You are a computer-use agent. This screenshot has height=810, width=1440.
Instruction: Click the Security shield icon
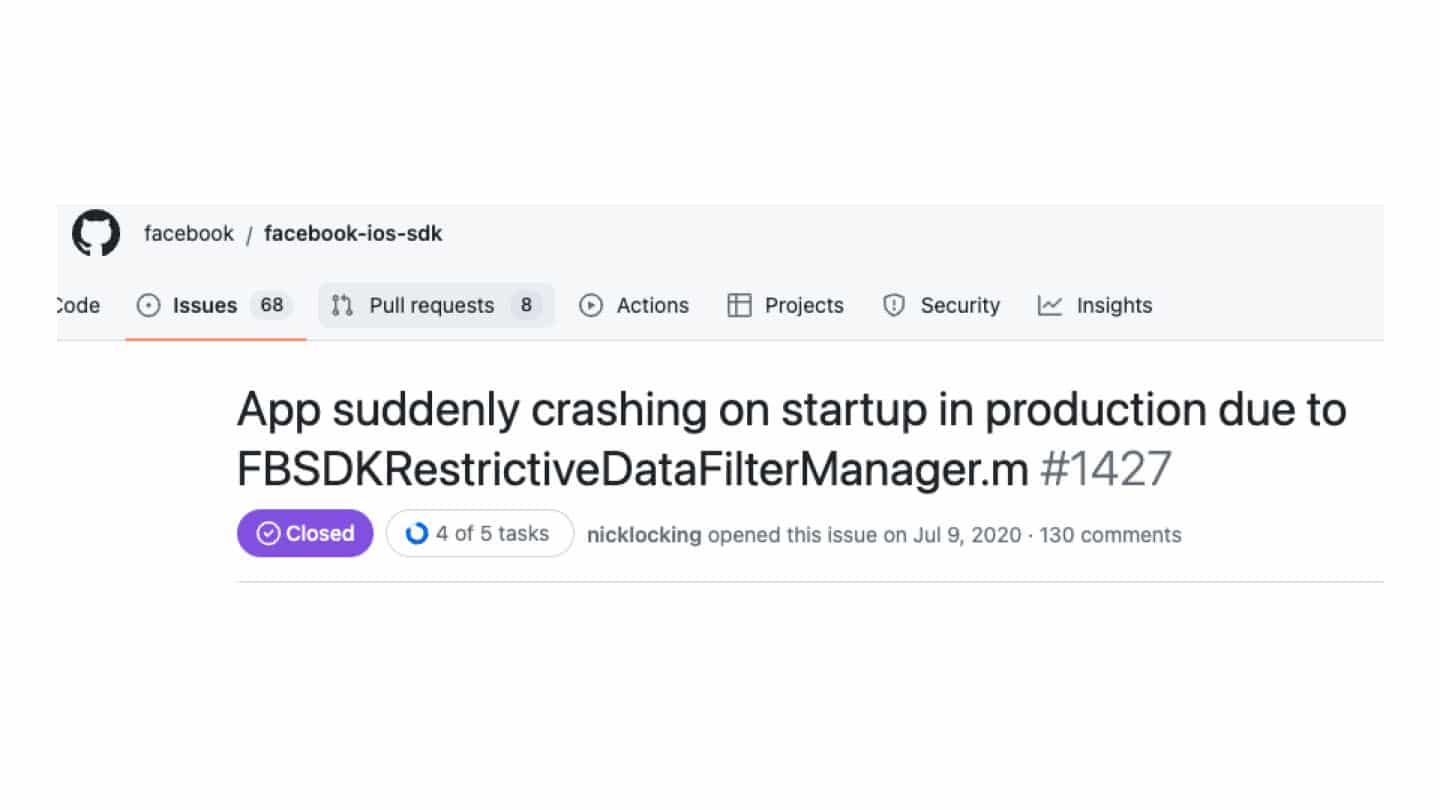tap(893, 306)
